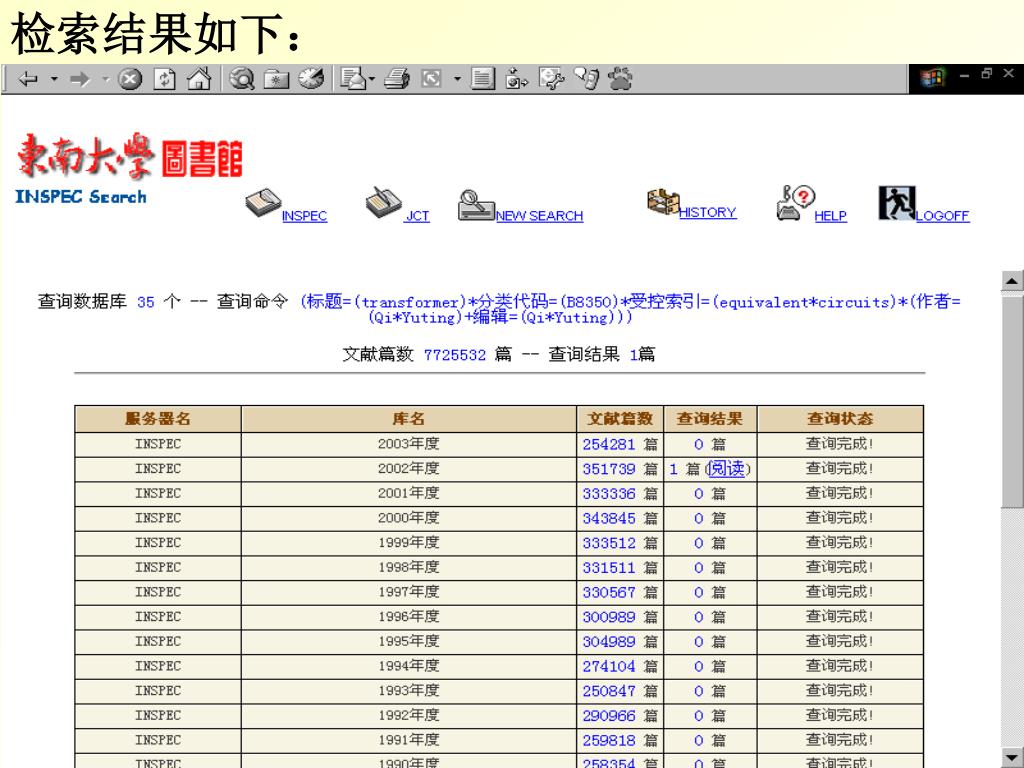Select the 1994年度 database name cell
The width and height of the screenshot is (1024, 768).
point(409,667)
